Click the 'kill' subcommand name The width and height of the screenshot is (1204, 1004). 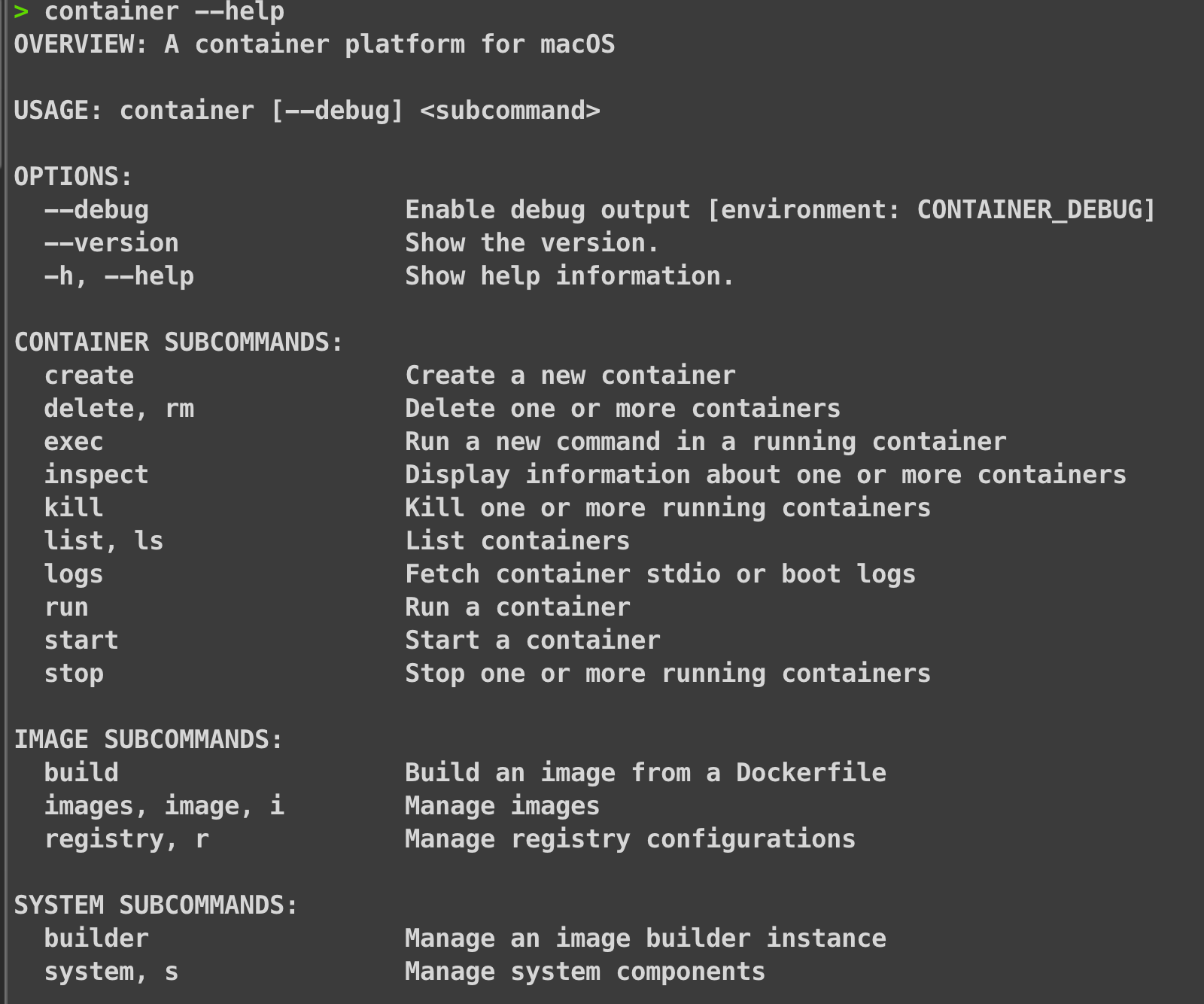tap(74, 508)
